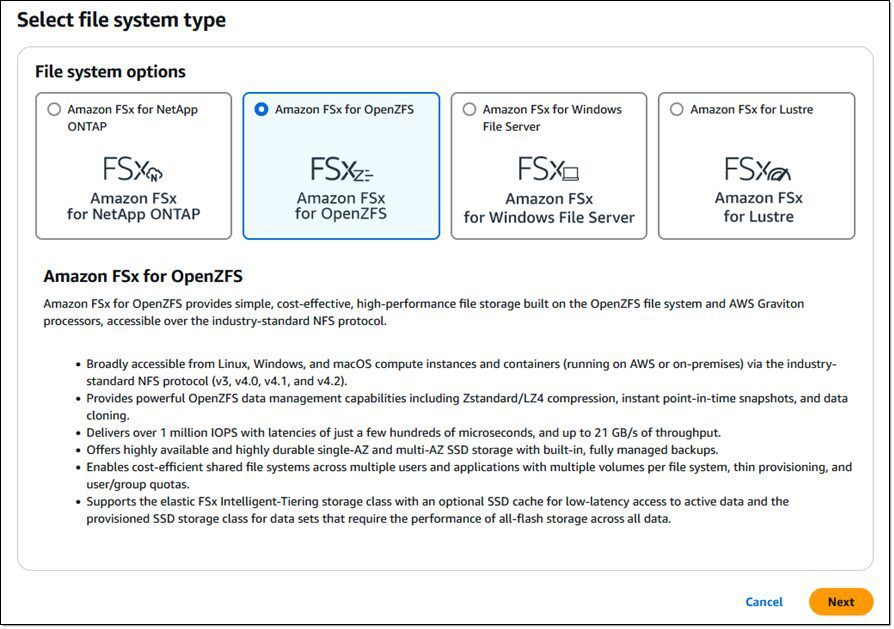
Task: Click the FSx for NetApp ONTAP logo icon
Action: pos(134,172)
